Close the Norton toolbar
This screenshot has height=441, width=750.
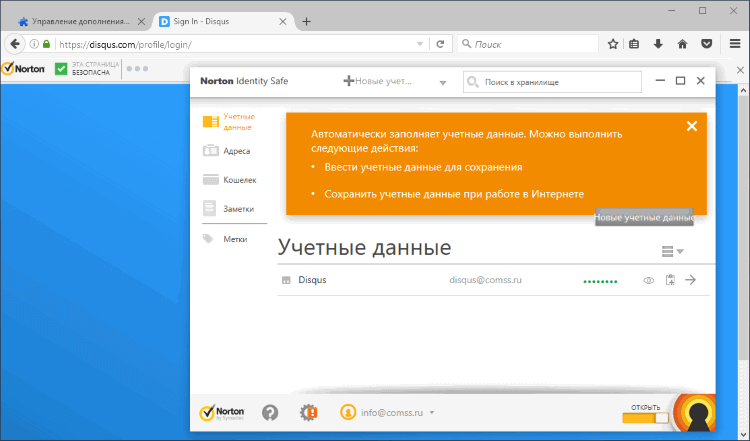tap(740, 70)
